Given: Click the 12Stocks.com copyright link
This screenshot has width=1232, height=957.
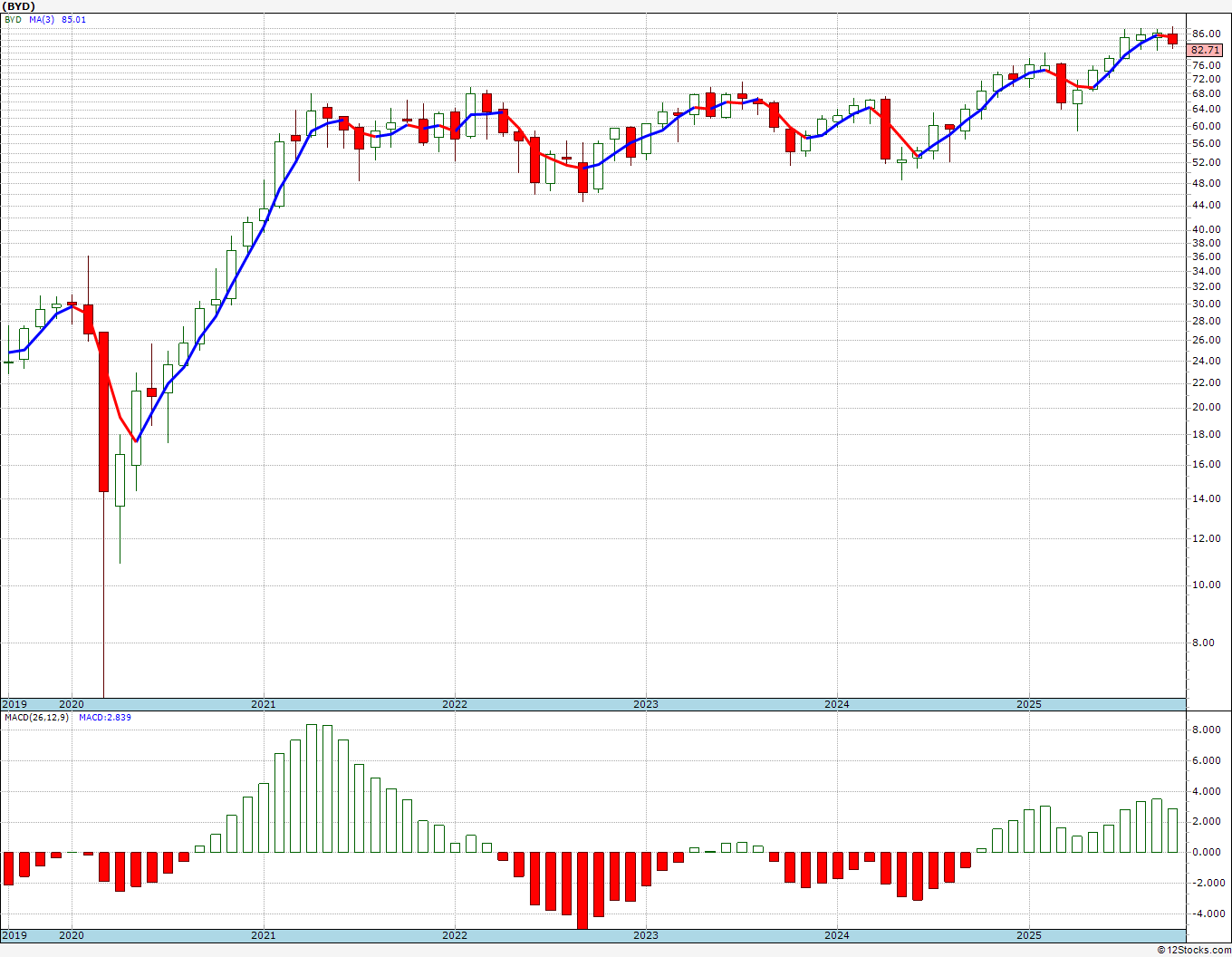Looking at the screenshot, I should tap(1194, 950).
